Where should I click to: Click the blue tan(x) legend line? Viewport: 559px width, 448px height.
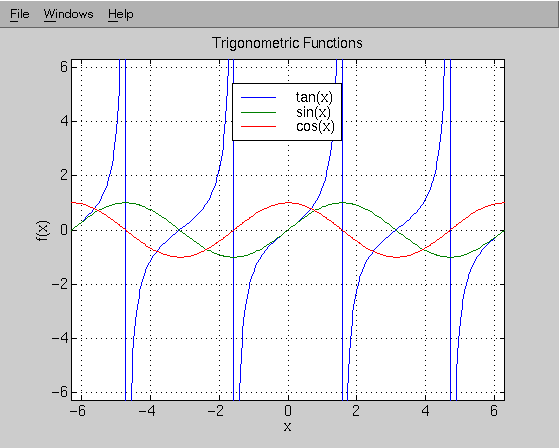(258, 97)
